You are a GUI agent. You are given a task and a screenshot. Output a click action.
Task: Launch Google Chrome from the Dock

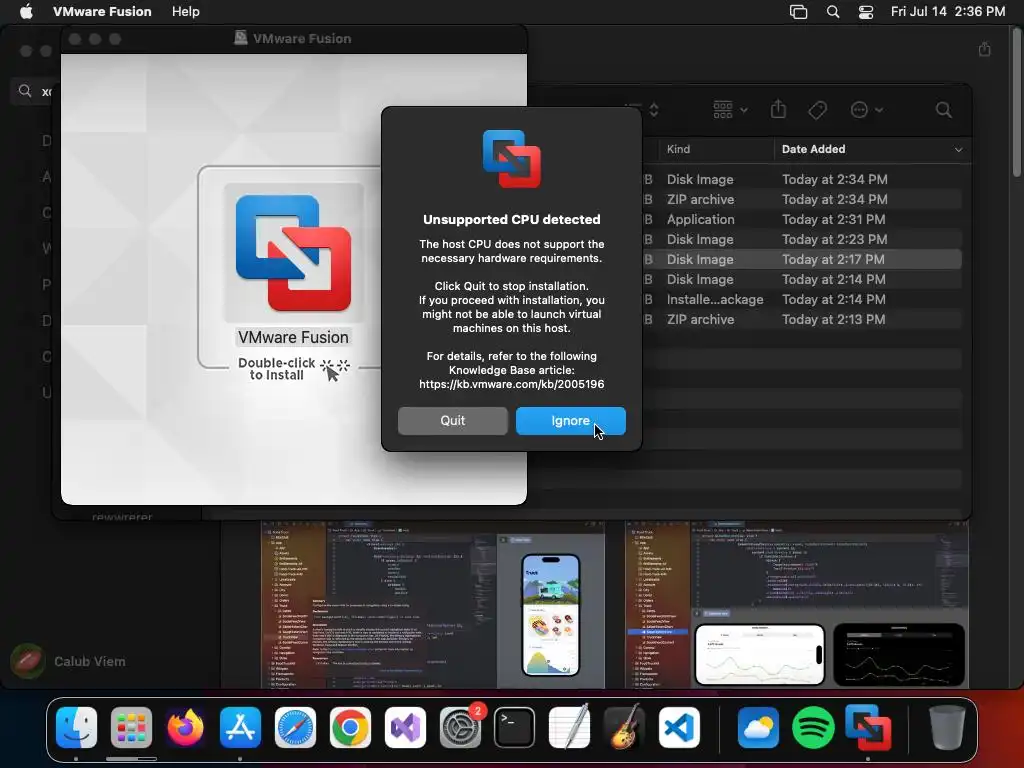[350, 727]
